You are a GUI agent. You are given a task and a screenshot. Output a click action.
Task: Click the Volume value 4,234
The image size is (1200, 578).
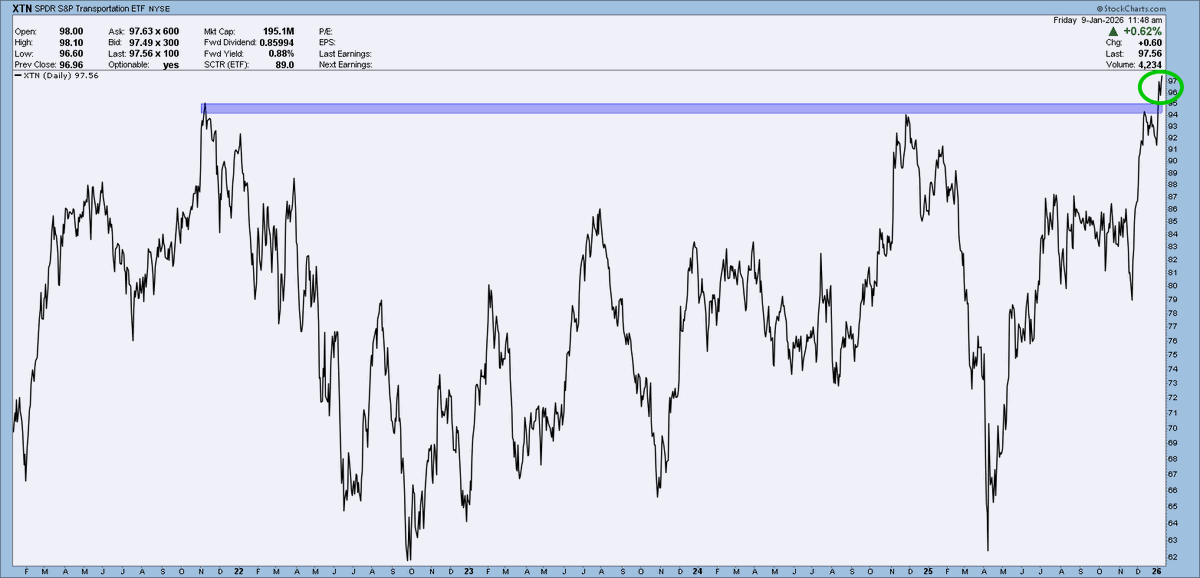[x=1150, y=65]
